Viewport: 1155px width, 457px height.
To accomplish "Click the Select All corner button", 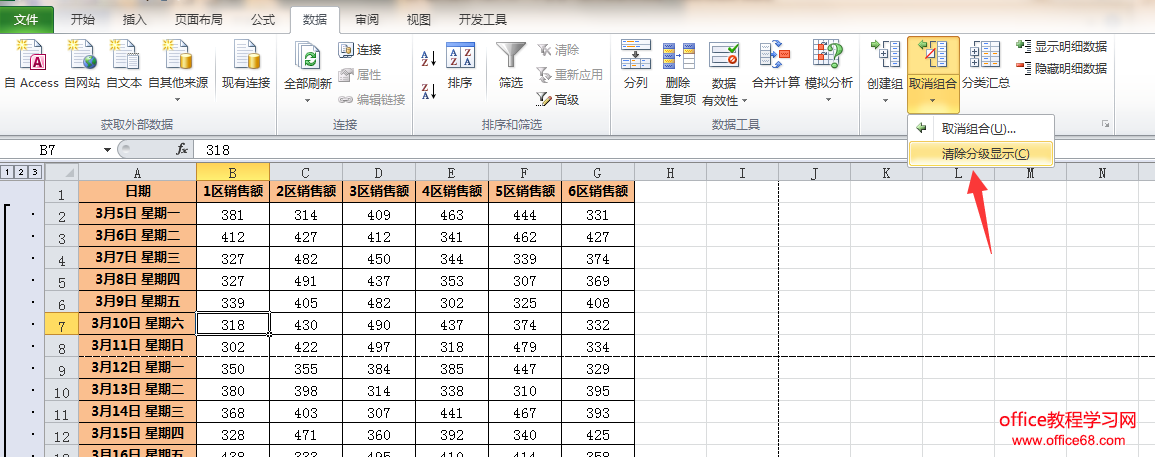I will 62,172.
